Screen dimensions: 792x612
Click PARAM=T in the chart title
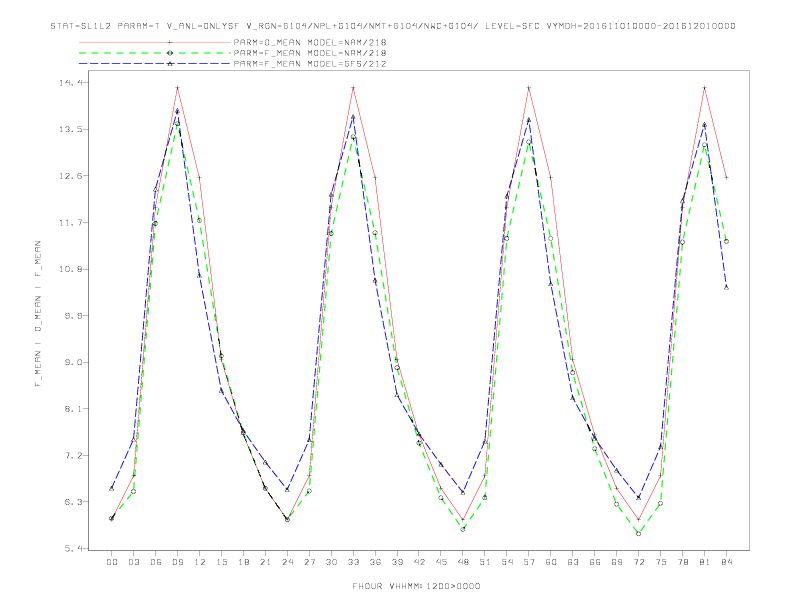pyautogui.click(x=138, y=26)
